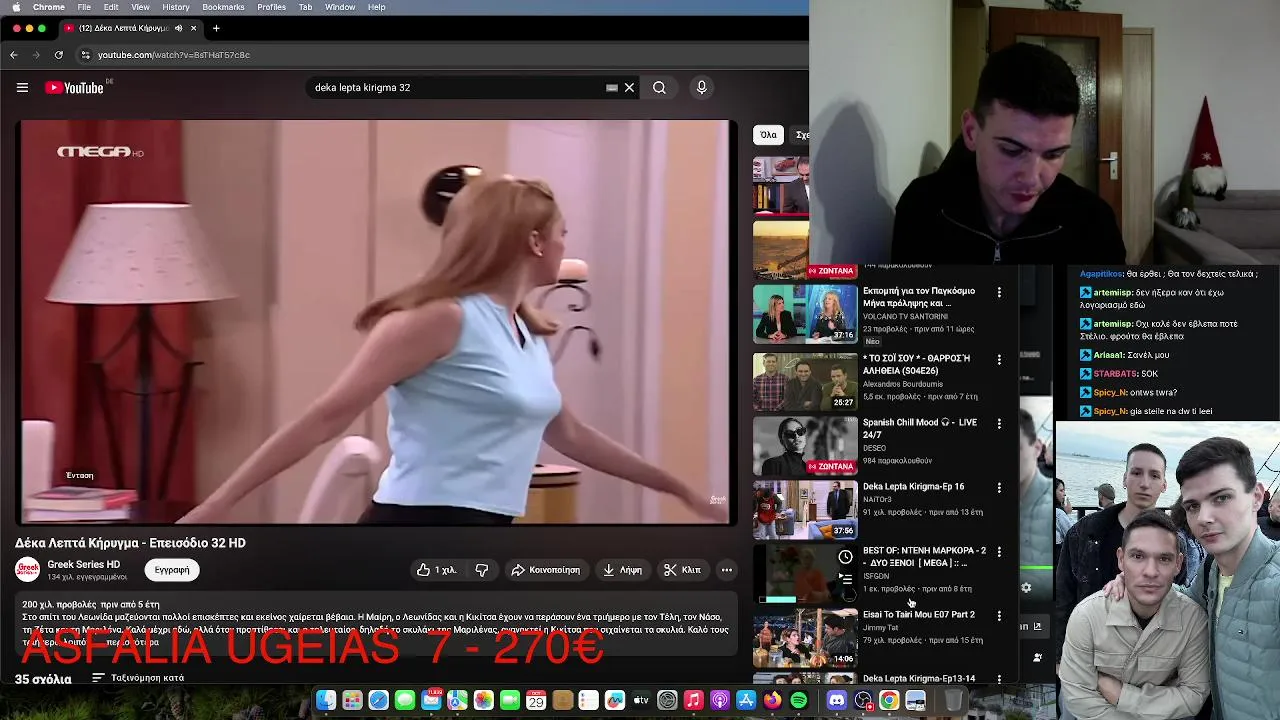Viewport: 1280px width, 720px height.
Task: Dislike the video with thumbs down
Action: point(482,570)
